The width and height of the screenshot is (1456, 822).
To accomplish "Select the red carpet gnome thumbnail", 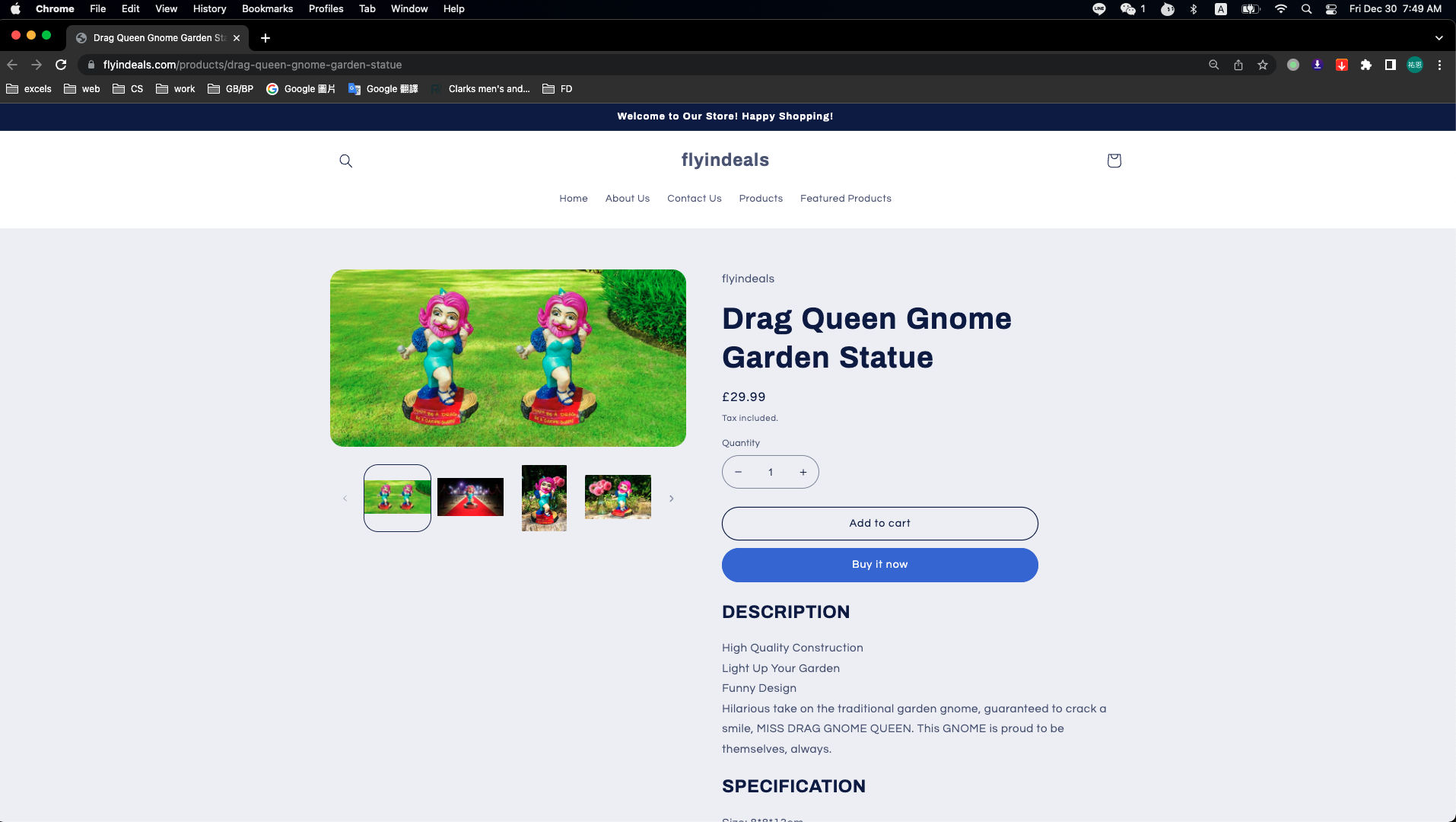I will tap(470, 497).
